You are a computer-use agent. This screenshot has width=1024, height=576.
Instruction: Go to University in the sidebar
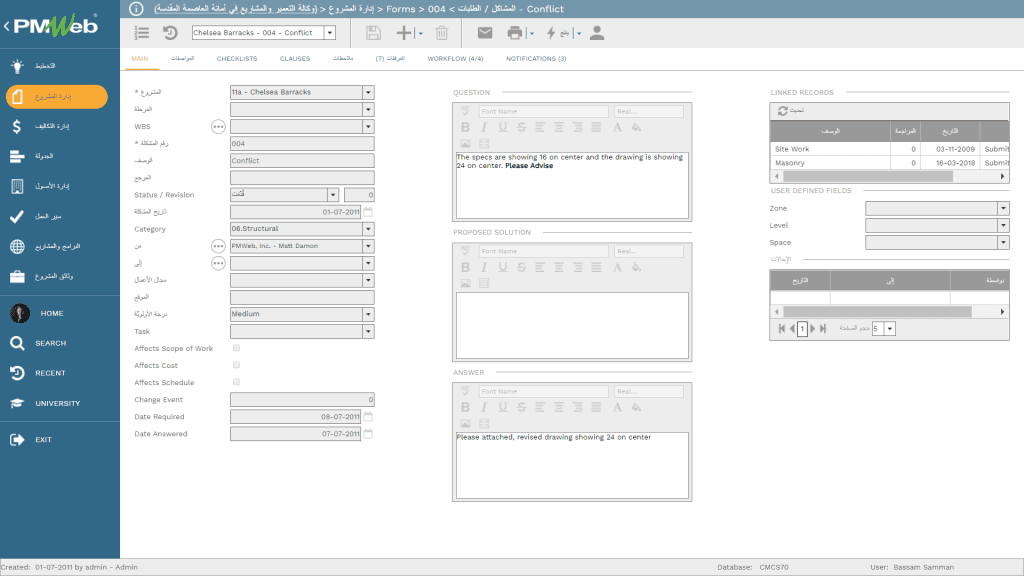57,403
